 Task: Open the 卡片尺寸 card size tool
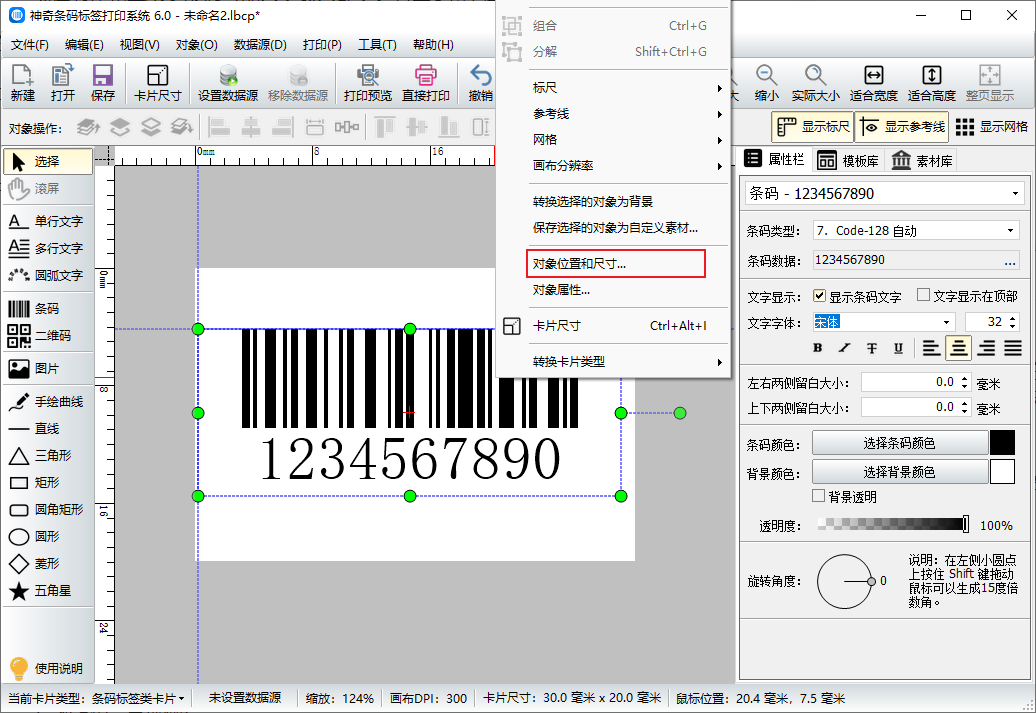coord(157,83)
